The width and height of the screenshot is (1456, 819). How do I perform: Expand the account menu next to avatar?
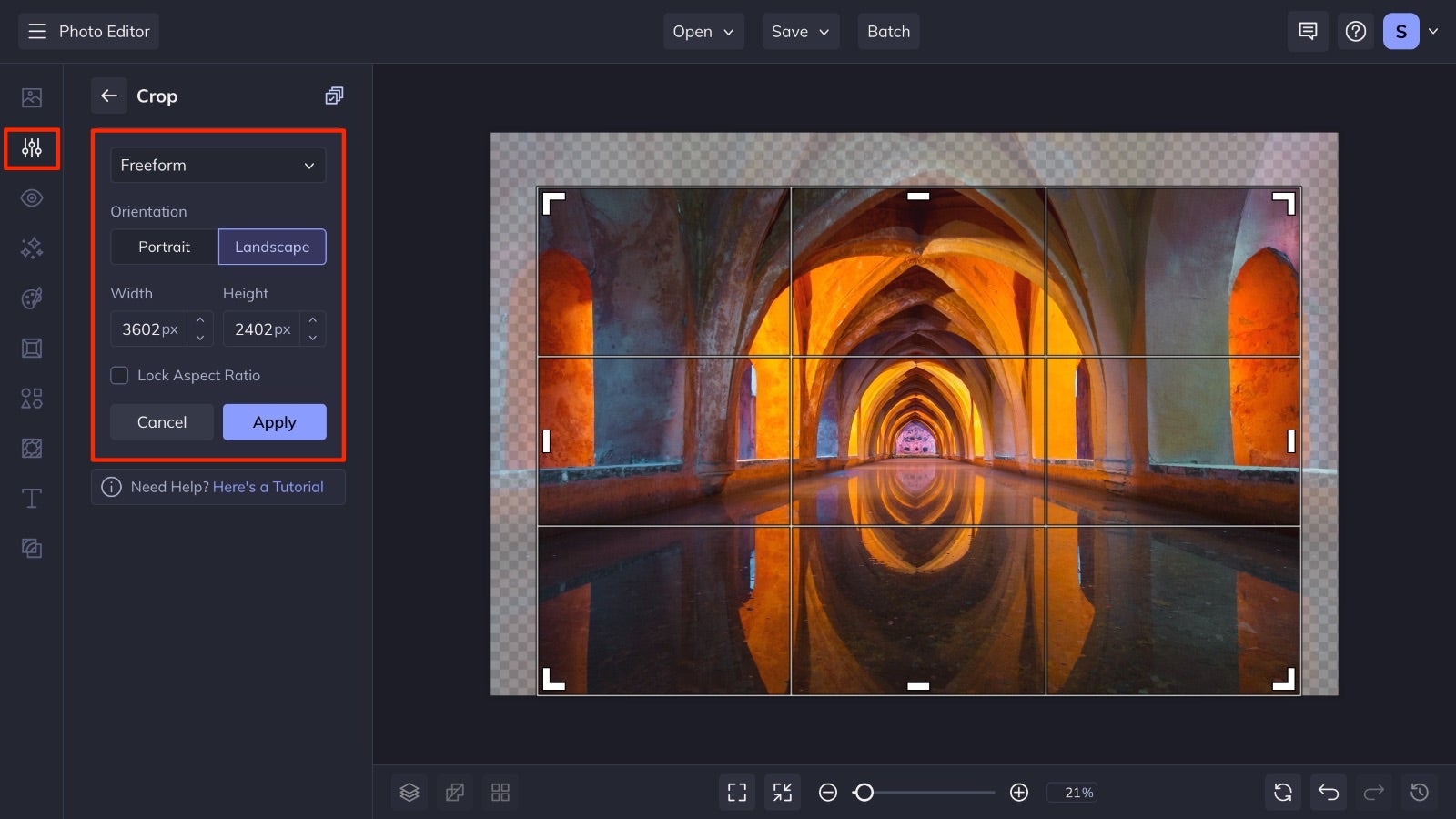coord(1433,31)
